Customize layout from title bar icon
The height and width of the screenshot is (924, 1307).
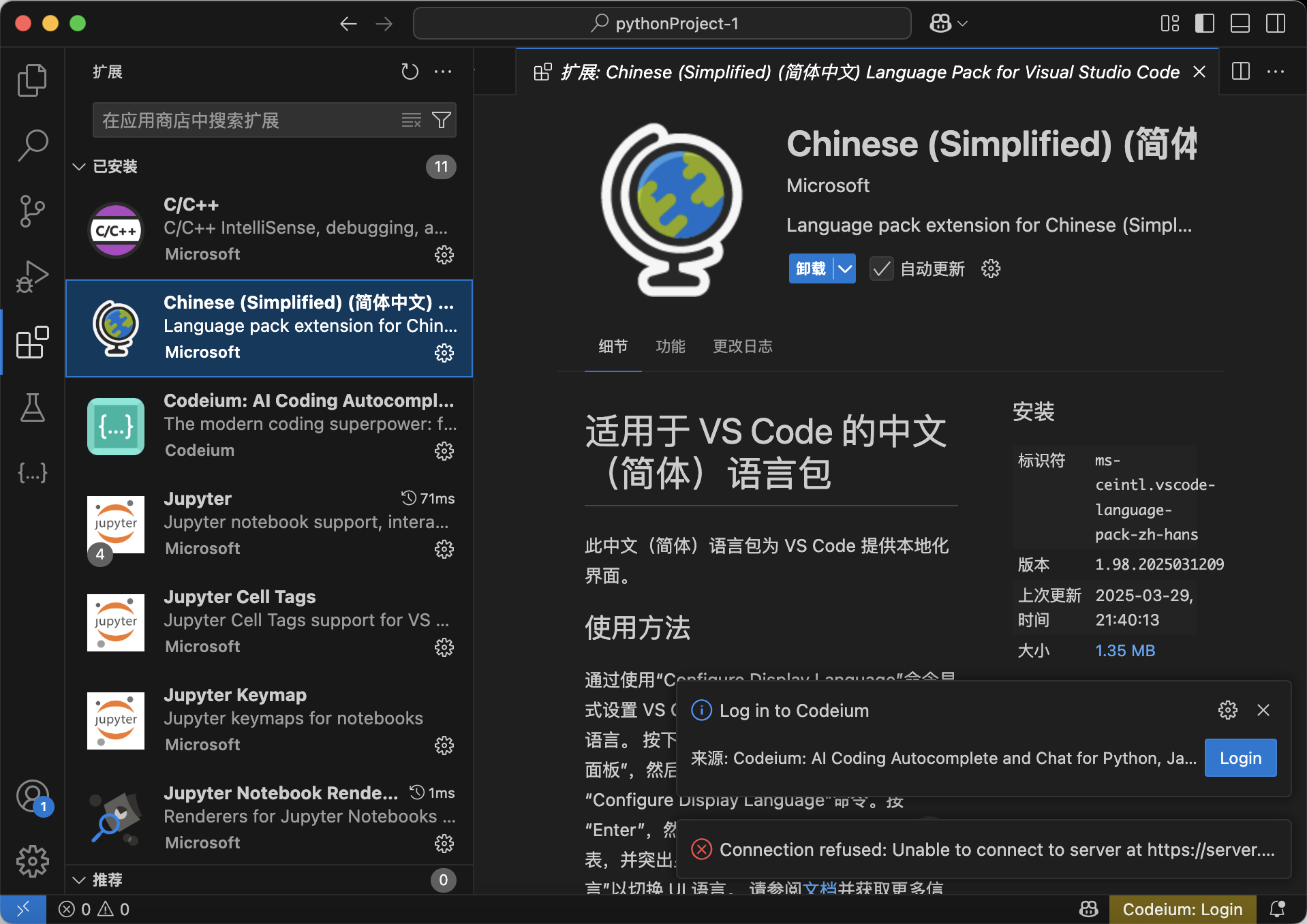[x=1170, y=24]
